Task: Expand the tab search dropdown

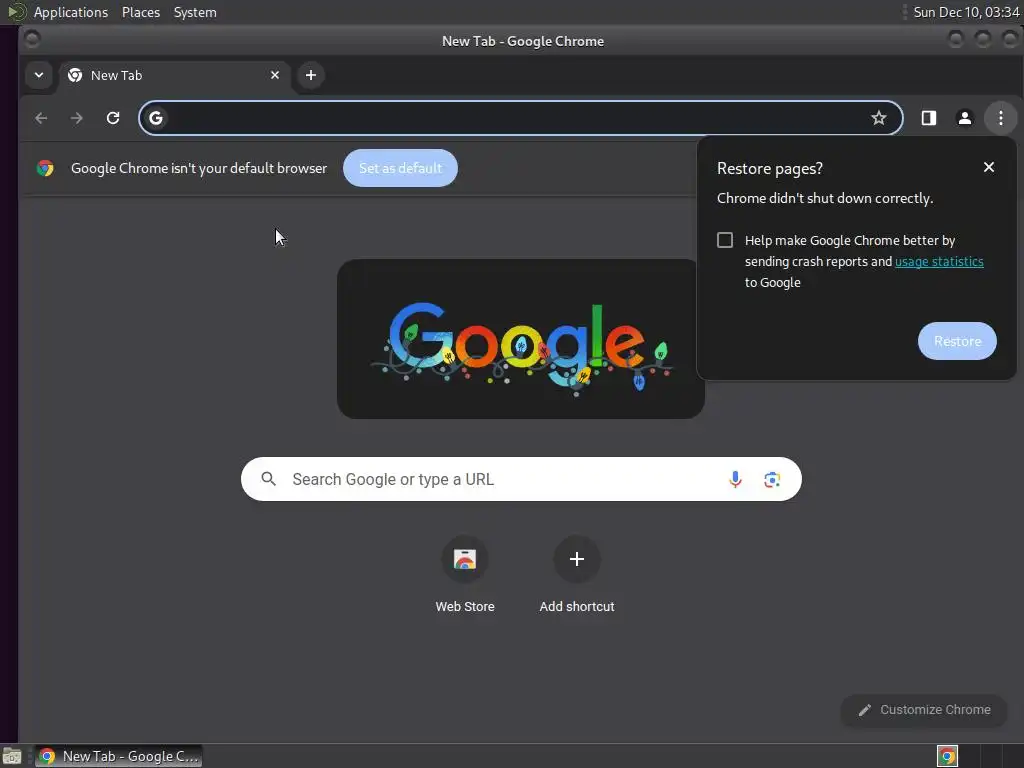Action: tap(39, 74)
